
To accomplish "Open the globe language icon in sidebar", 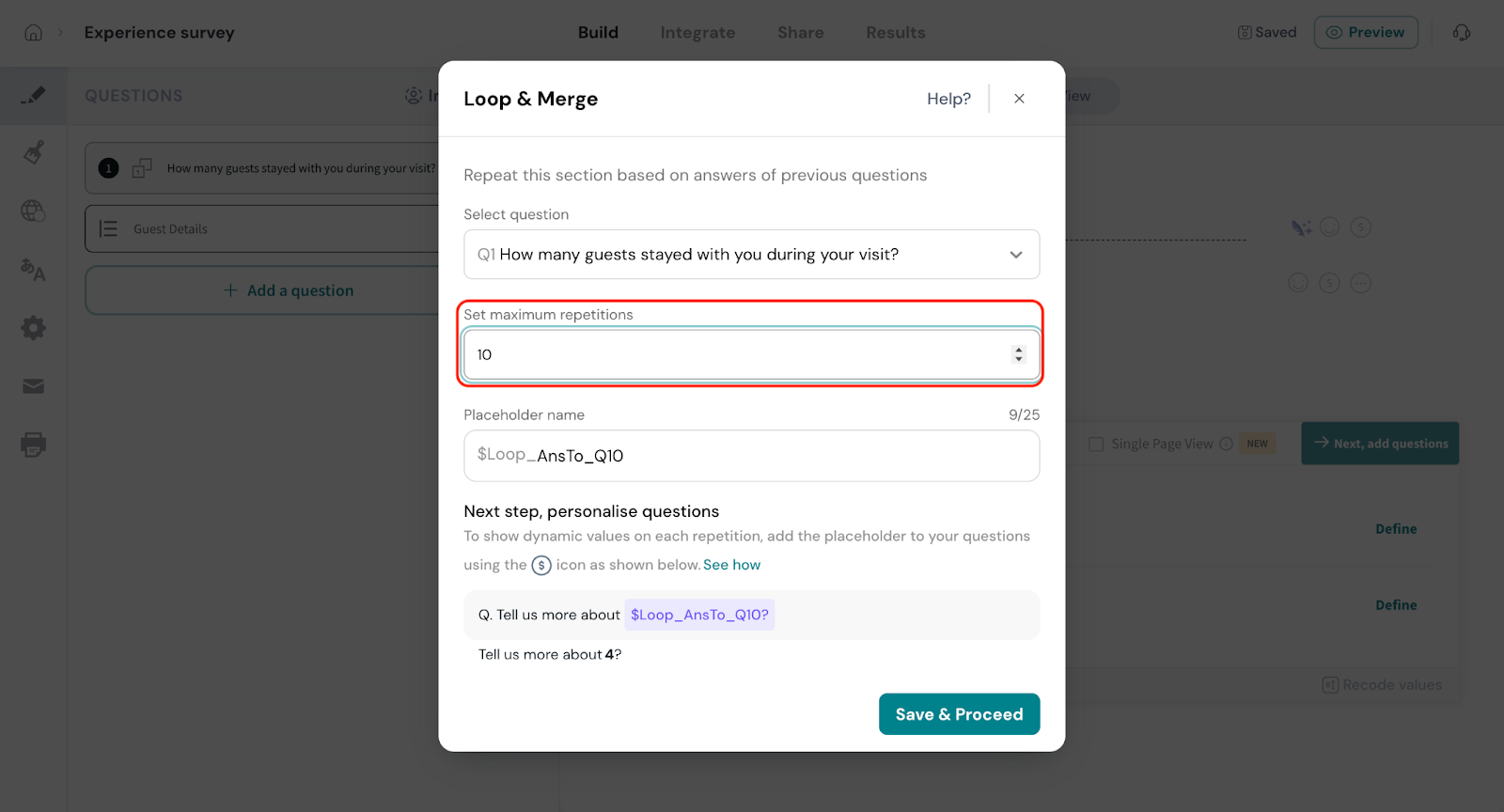I will coord(34,211).
